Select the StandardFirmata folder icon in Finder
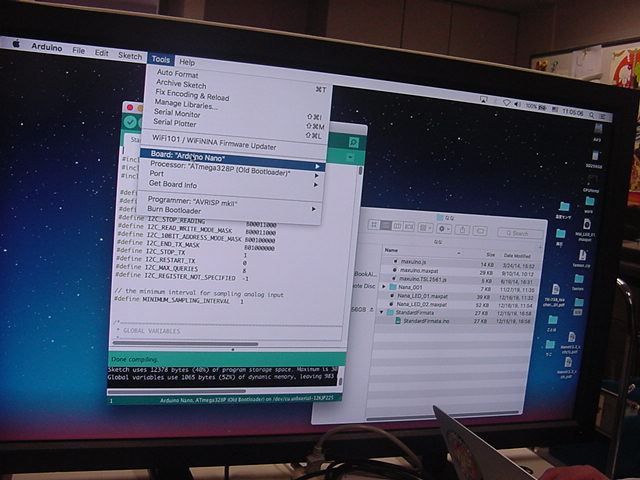Screen dimensions: 640x480 390,312
